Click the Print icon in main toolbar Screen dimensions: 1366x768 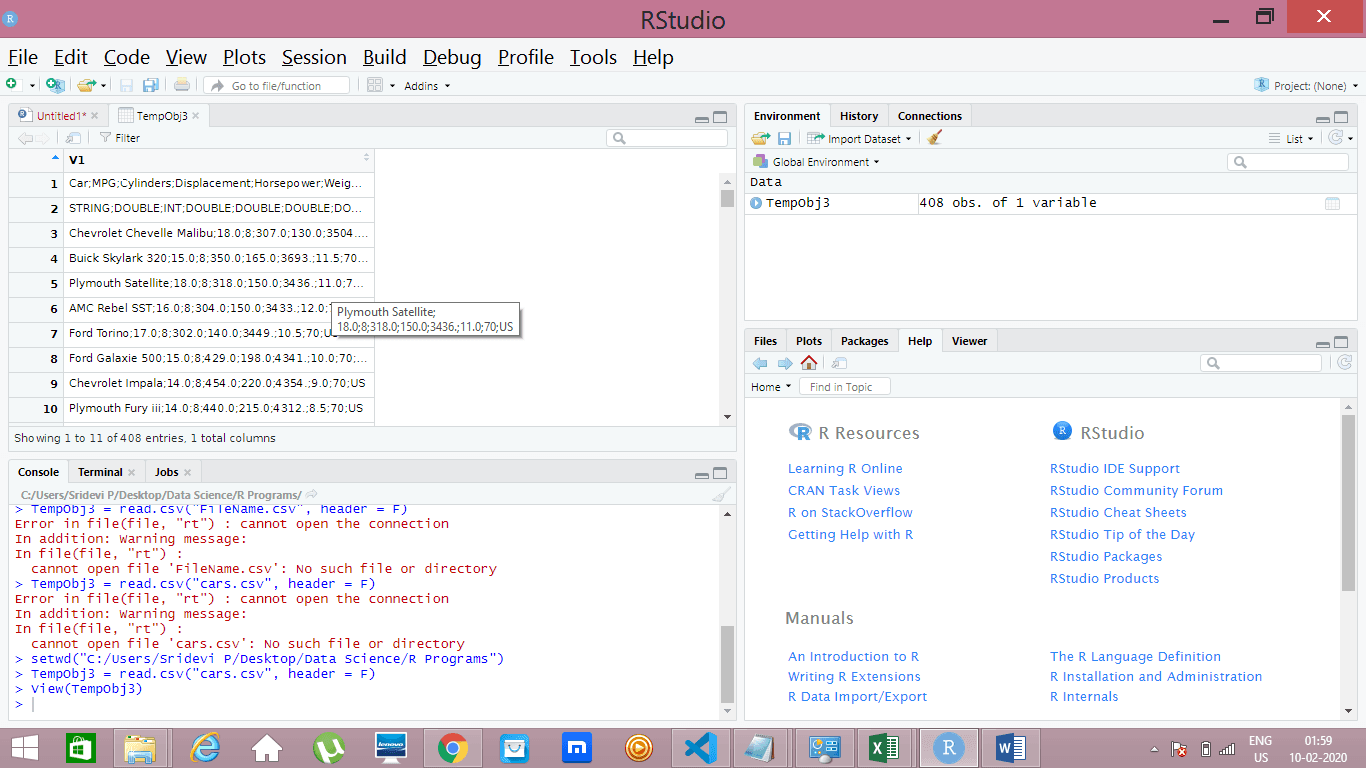click(x=182, y=85)
